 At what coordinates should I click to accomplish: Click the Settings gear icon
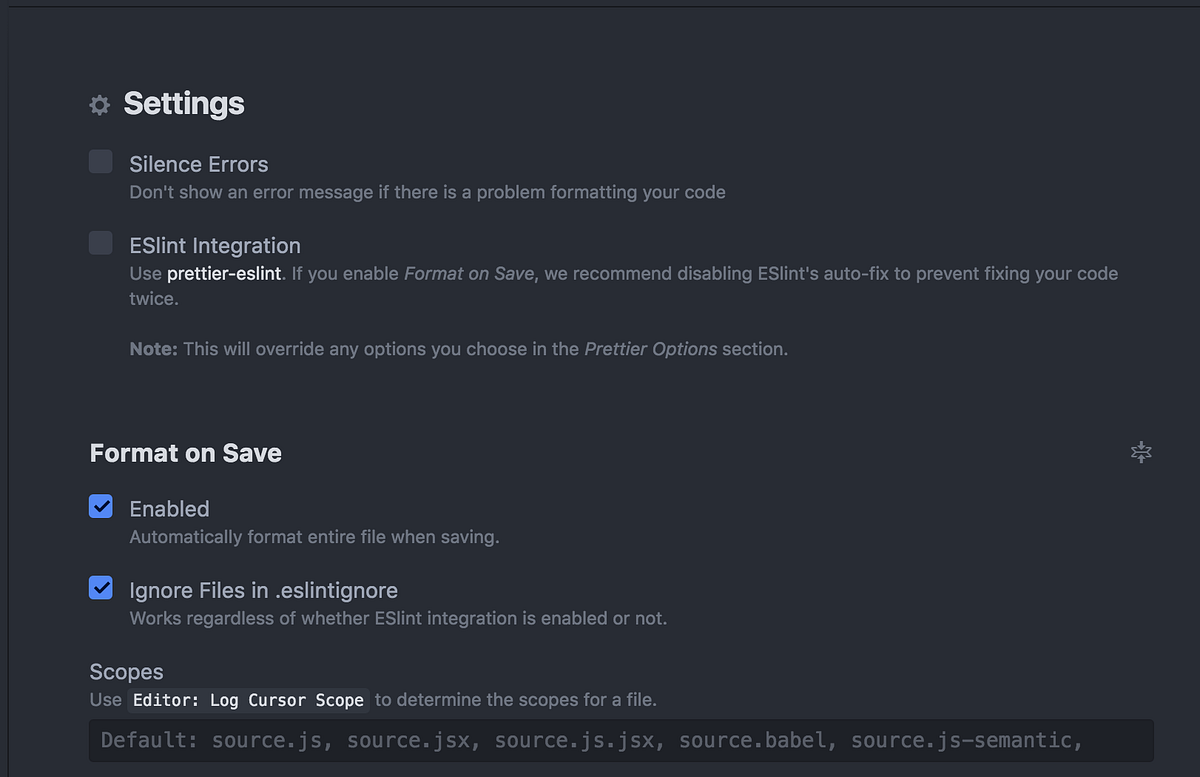coord(99,105)
